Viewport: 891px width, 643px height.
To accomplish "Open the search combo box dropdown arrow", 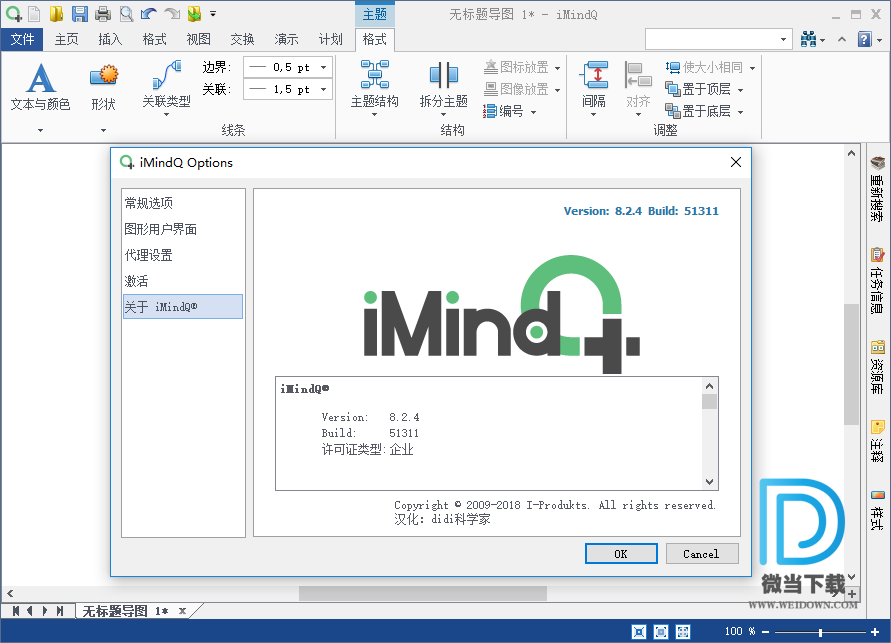I will [x=784, y=39].
